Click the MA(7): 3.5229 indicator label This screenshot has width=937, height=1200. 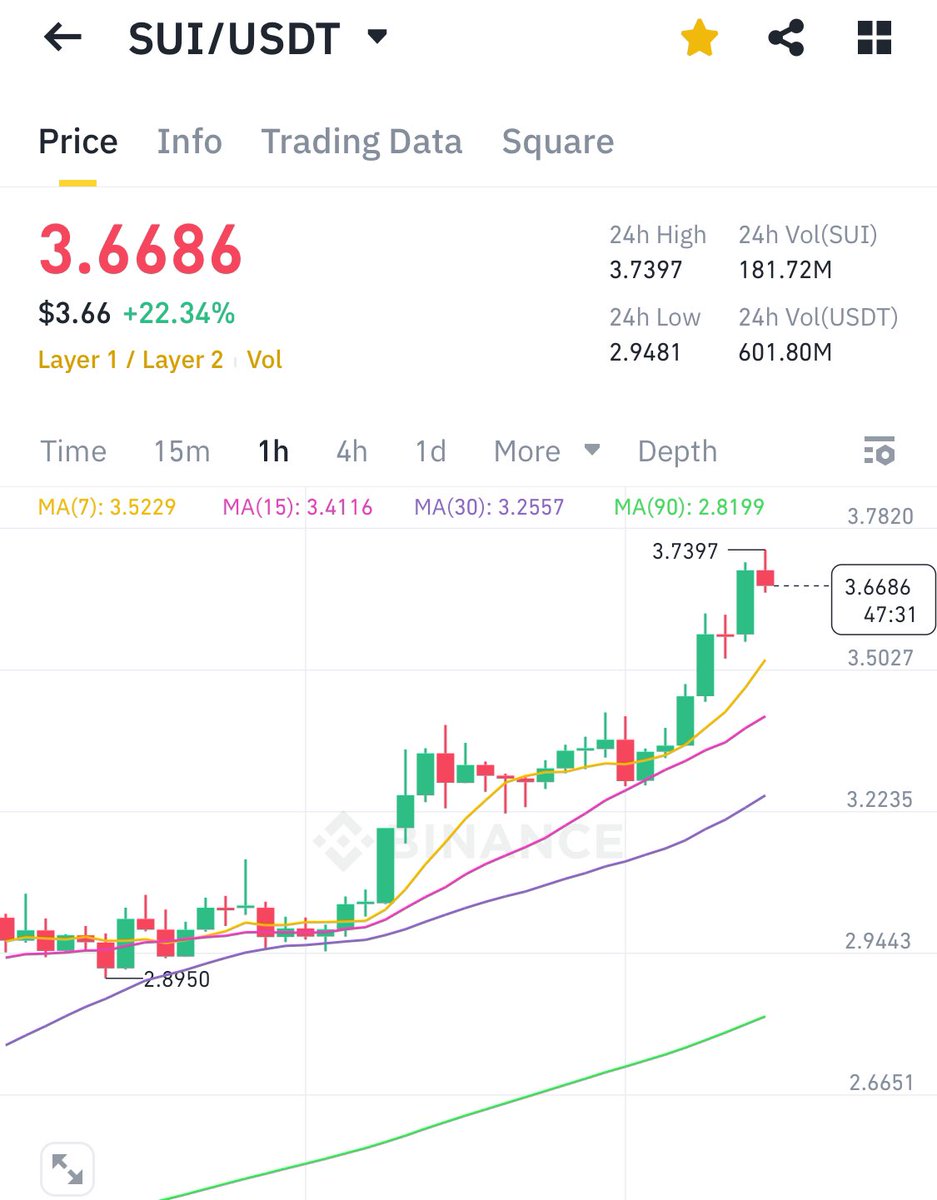pyautogui.click(x=107, y=507)
